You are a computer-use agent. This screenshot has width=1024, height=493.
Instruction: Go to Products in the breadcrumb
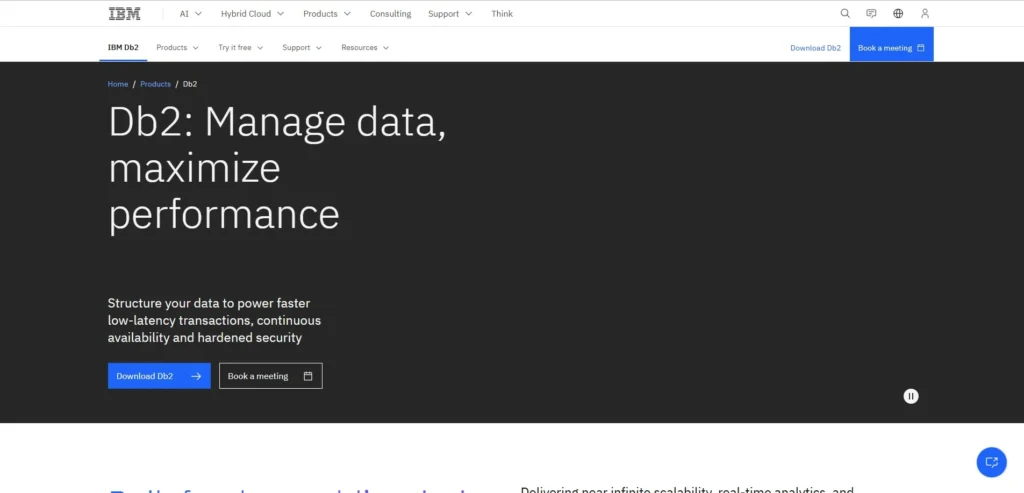(155, 84)
